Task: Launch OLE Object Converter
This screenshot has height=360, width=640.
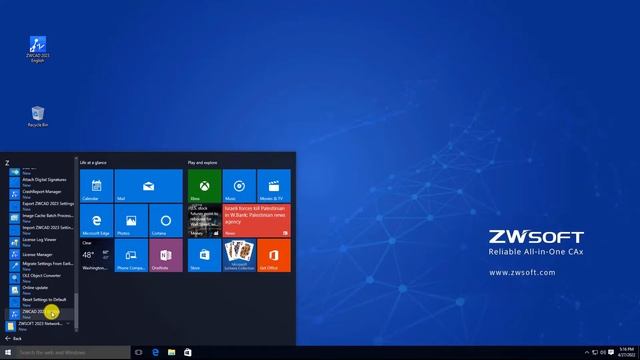Action: point(41,278)
